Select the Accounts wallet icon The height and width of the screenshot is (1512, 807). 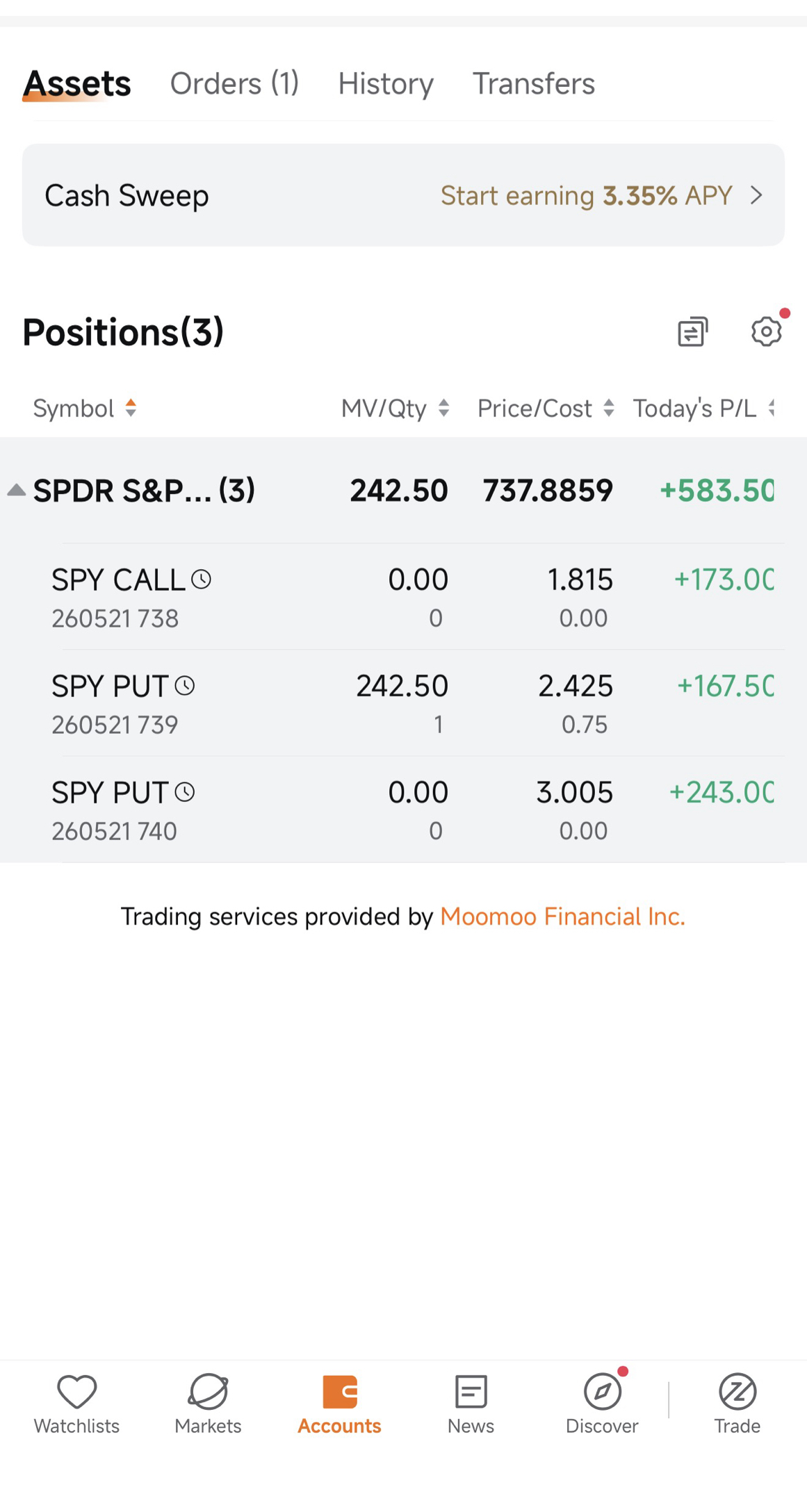point(339,1392)
